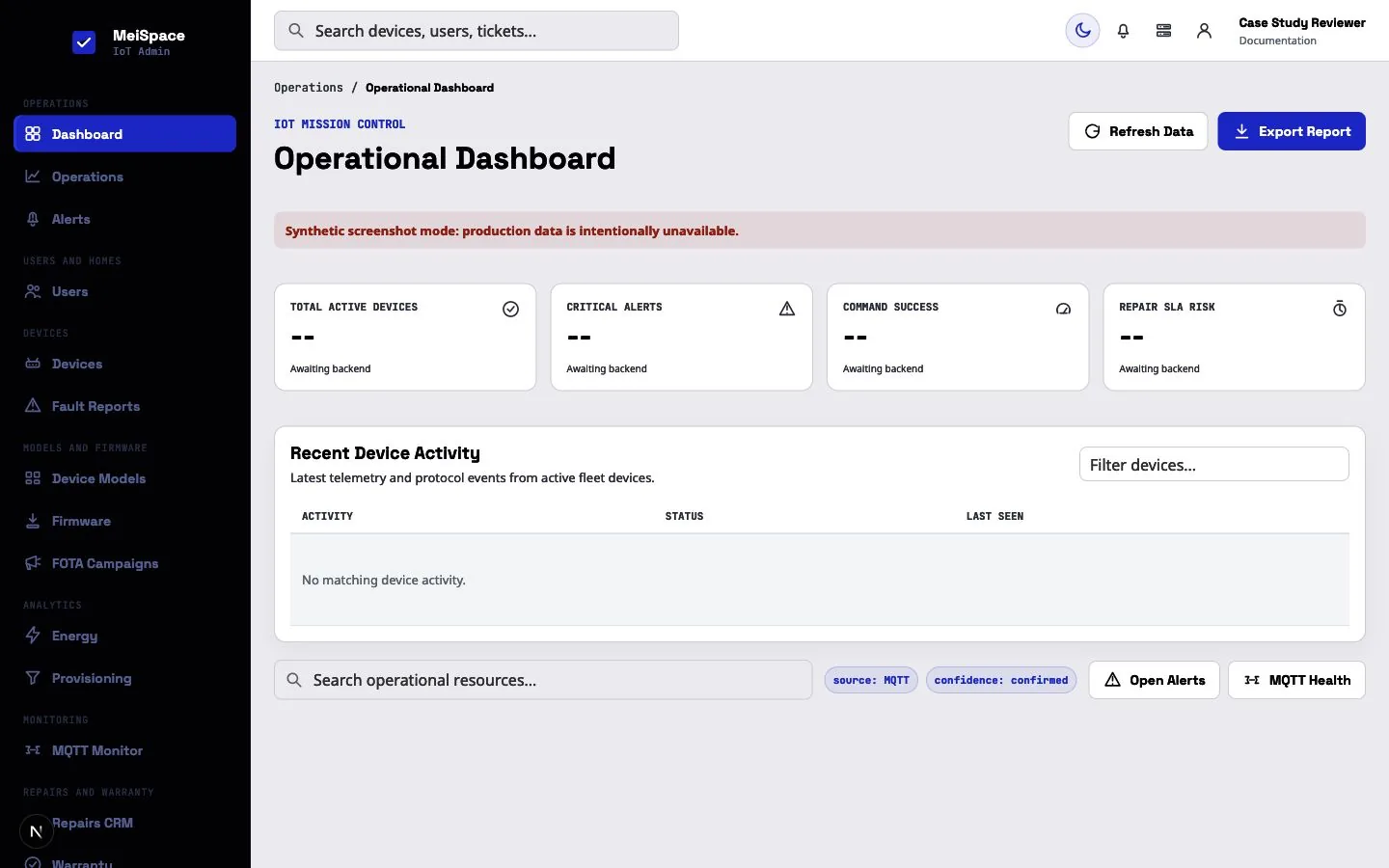Focus the Filter devices input

pos(1213,464)
